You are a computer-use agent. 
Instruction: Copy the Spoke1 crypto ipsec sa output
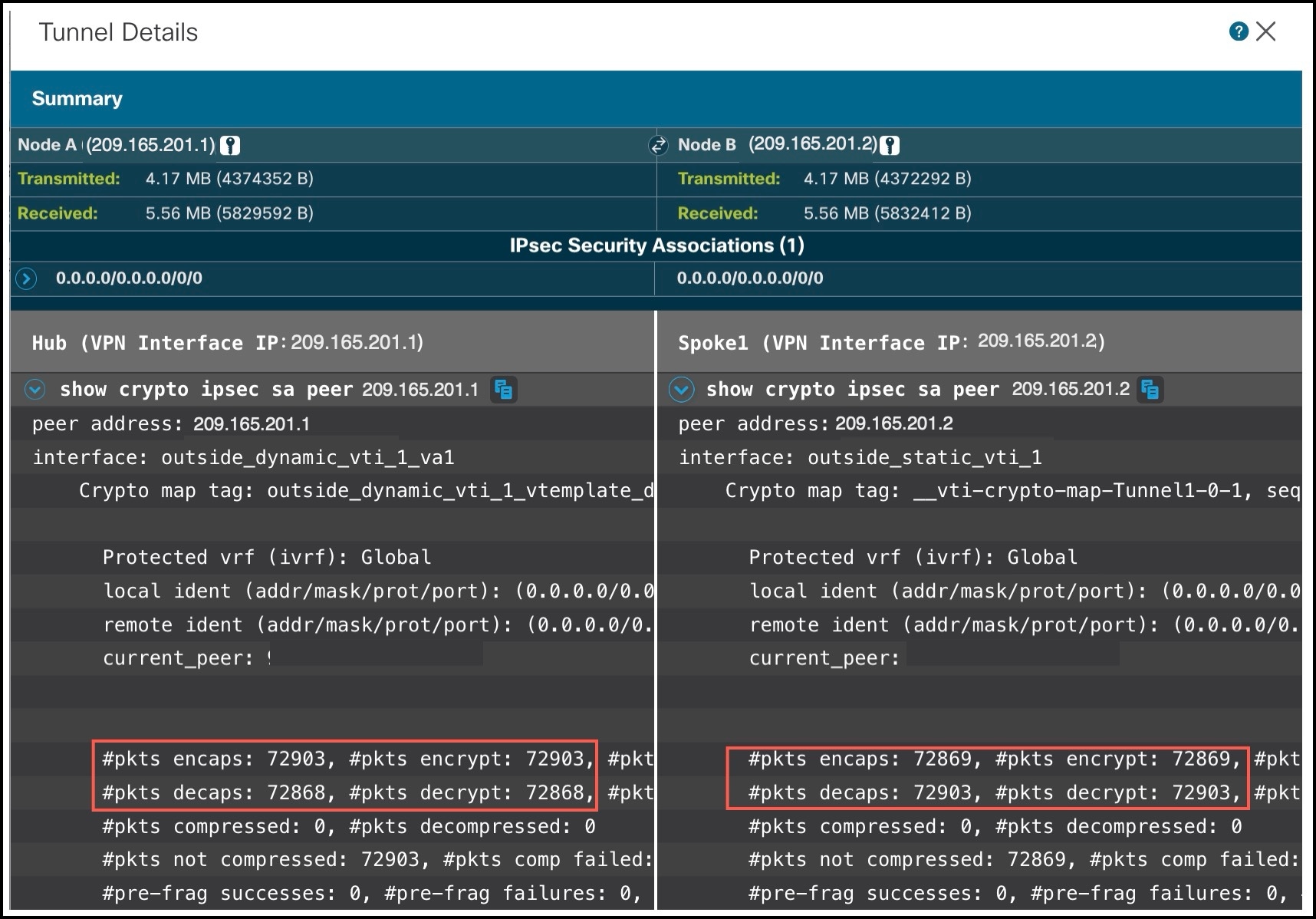[1150, 390]
